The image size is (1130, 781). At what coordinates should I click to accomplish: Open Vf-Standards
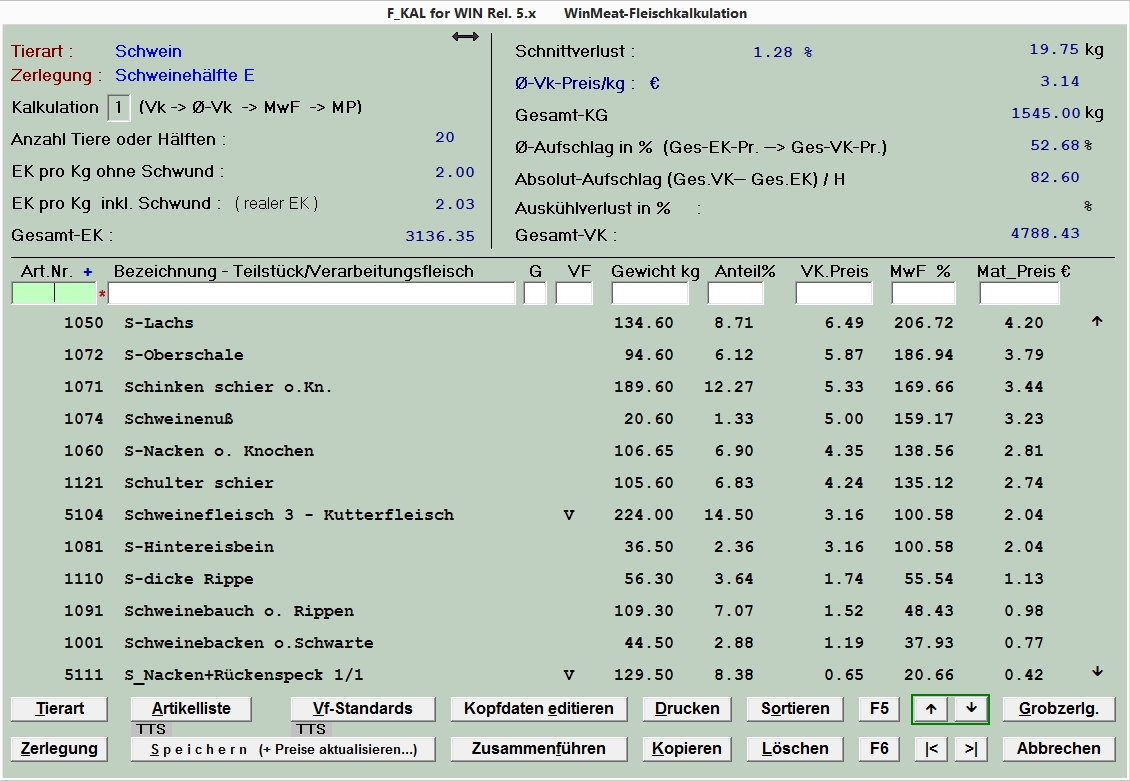[362, 709]
